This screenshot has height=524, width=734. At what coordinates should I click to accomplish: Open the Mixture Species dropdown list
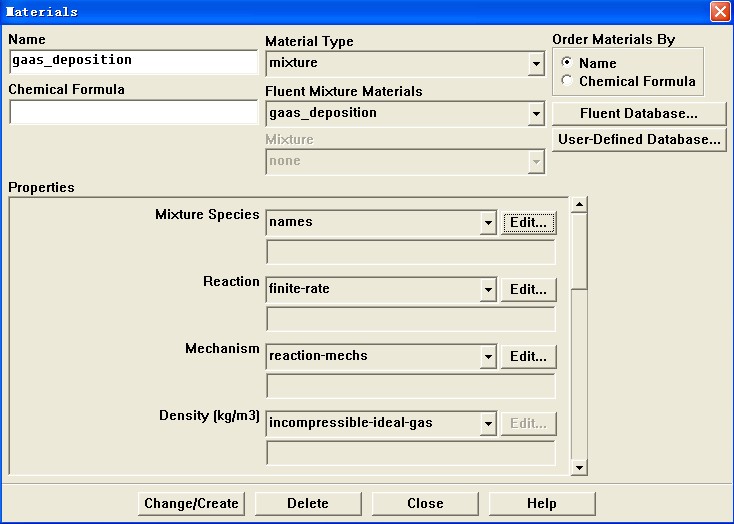tap(488, 223)
